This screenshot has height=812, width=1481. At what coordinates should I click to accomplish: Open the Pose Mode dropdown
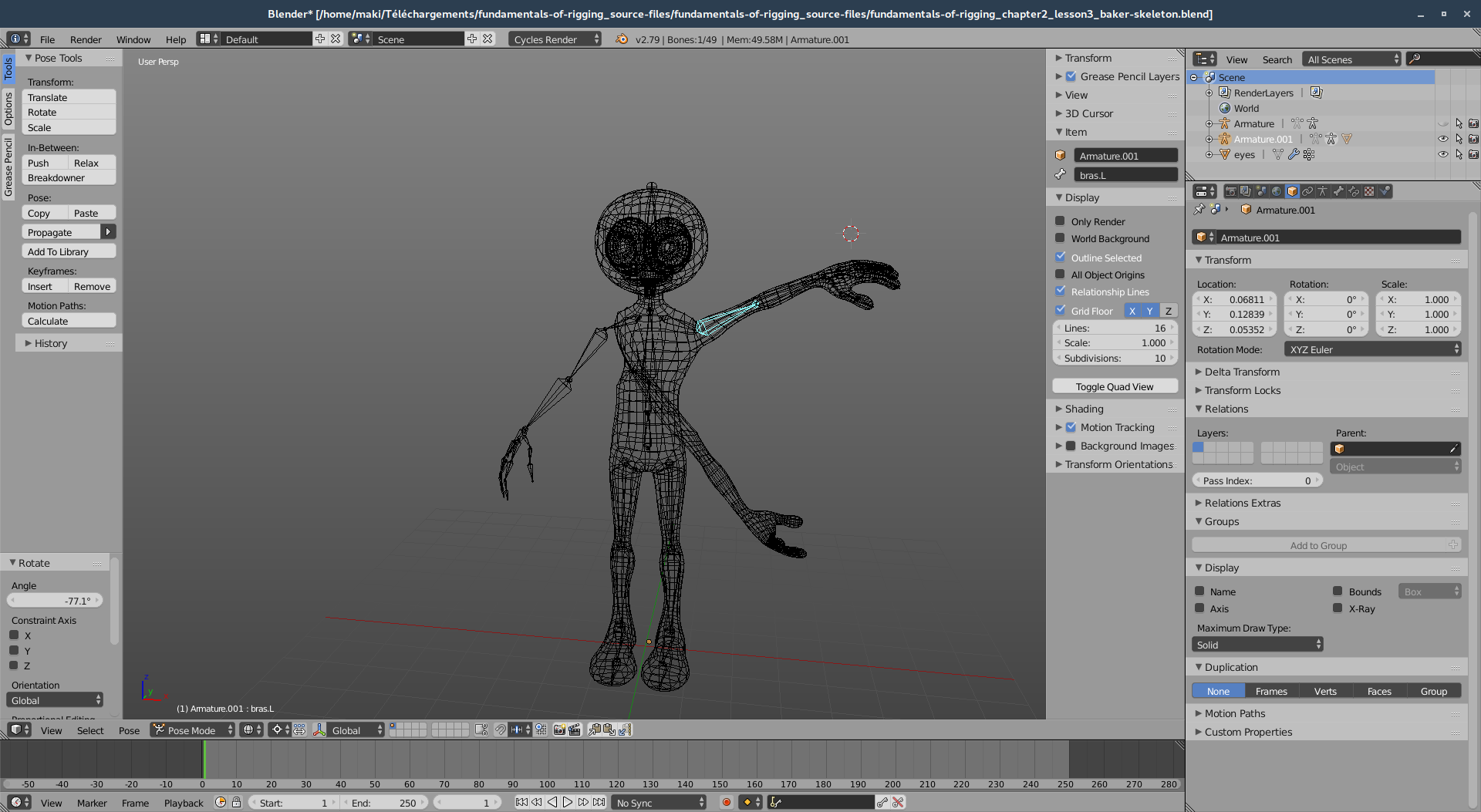192,730
